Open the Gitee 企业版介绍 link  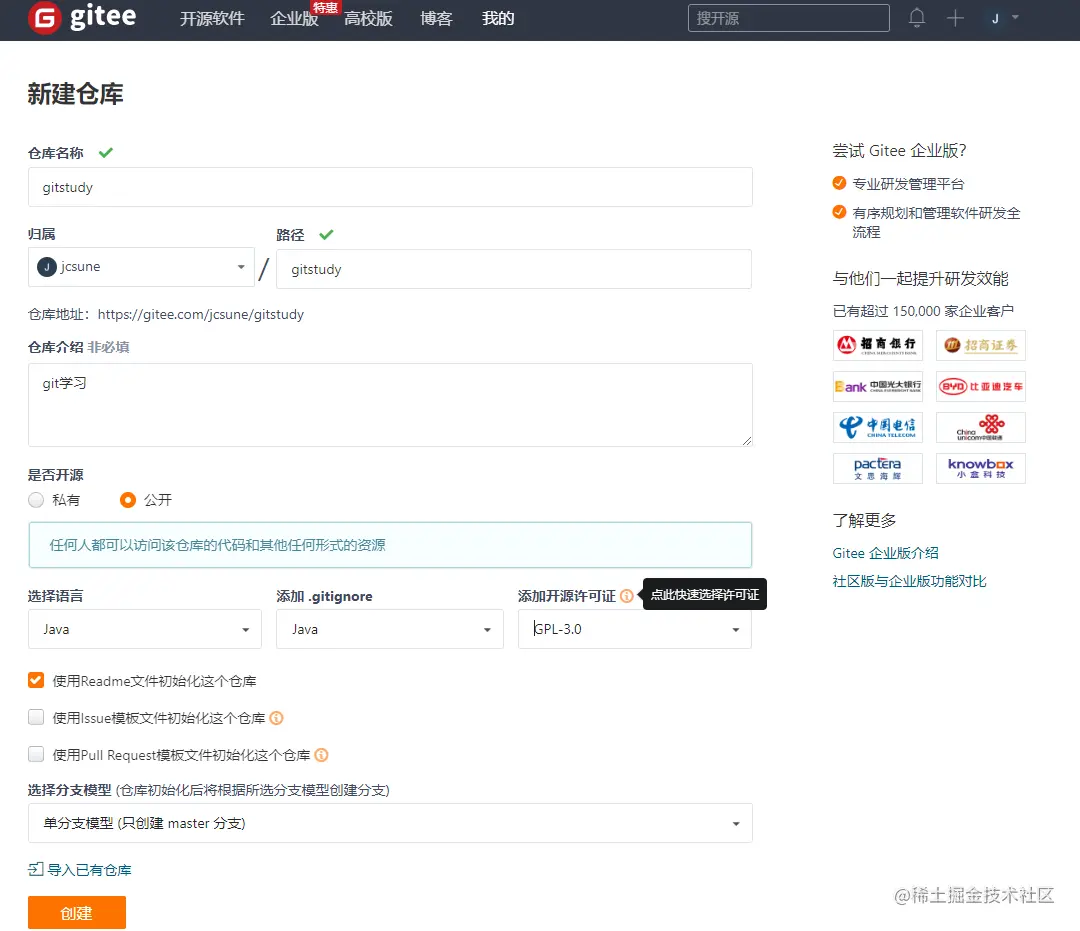(885, 553)
